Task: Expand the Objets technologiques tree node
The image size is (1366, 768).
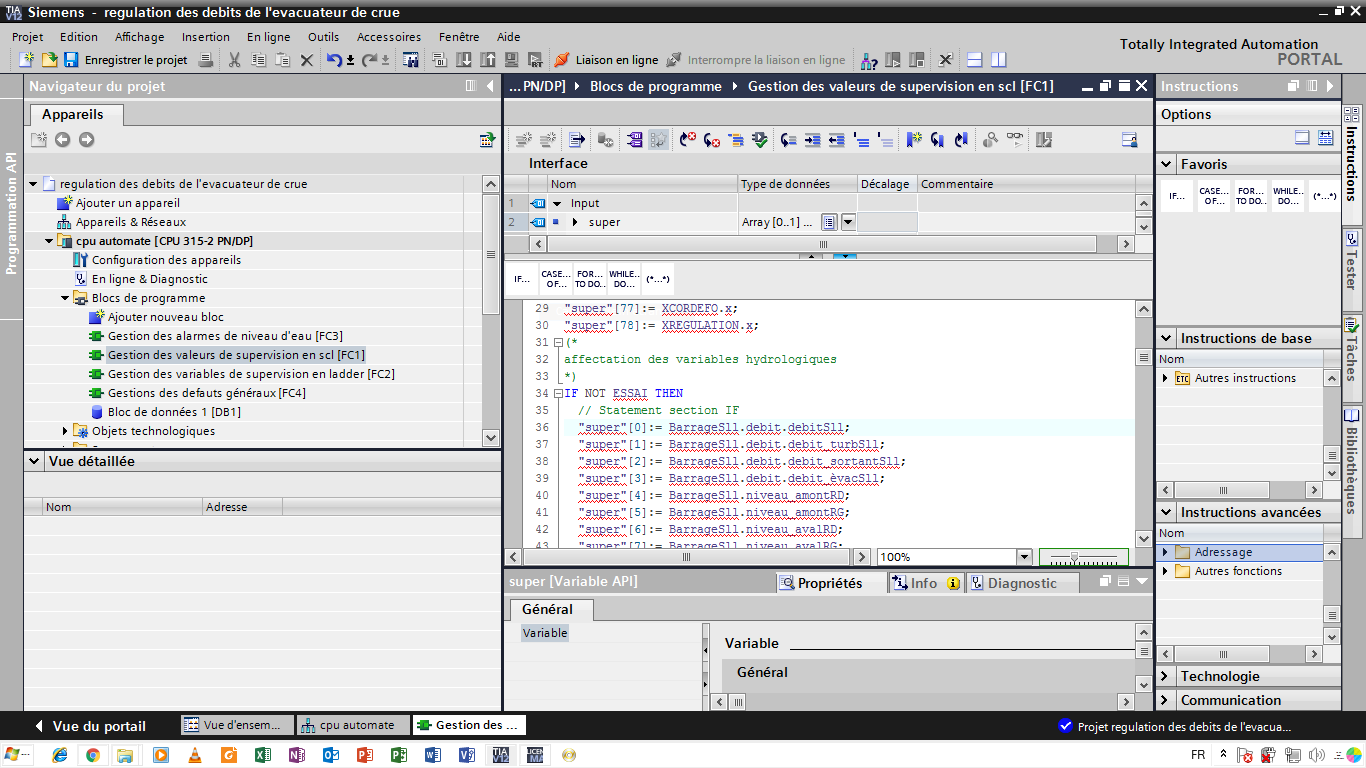Action: [x=66, y=431]
